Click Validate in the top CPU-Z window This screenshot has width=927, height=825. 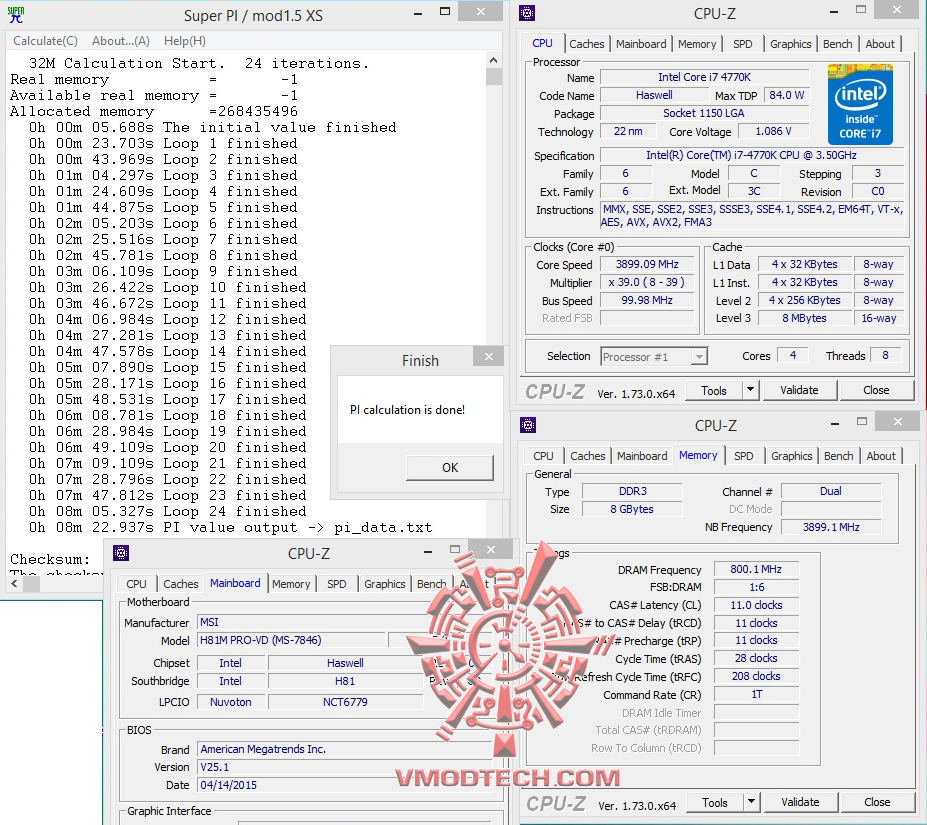click(799, 389)
